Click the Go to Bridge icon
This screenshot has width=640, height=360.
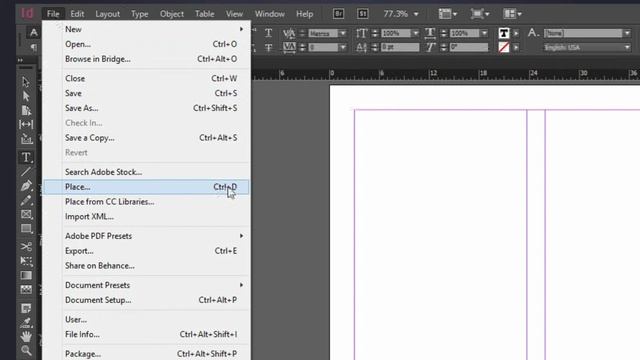point(338,14)
